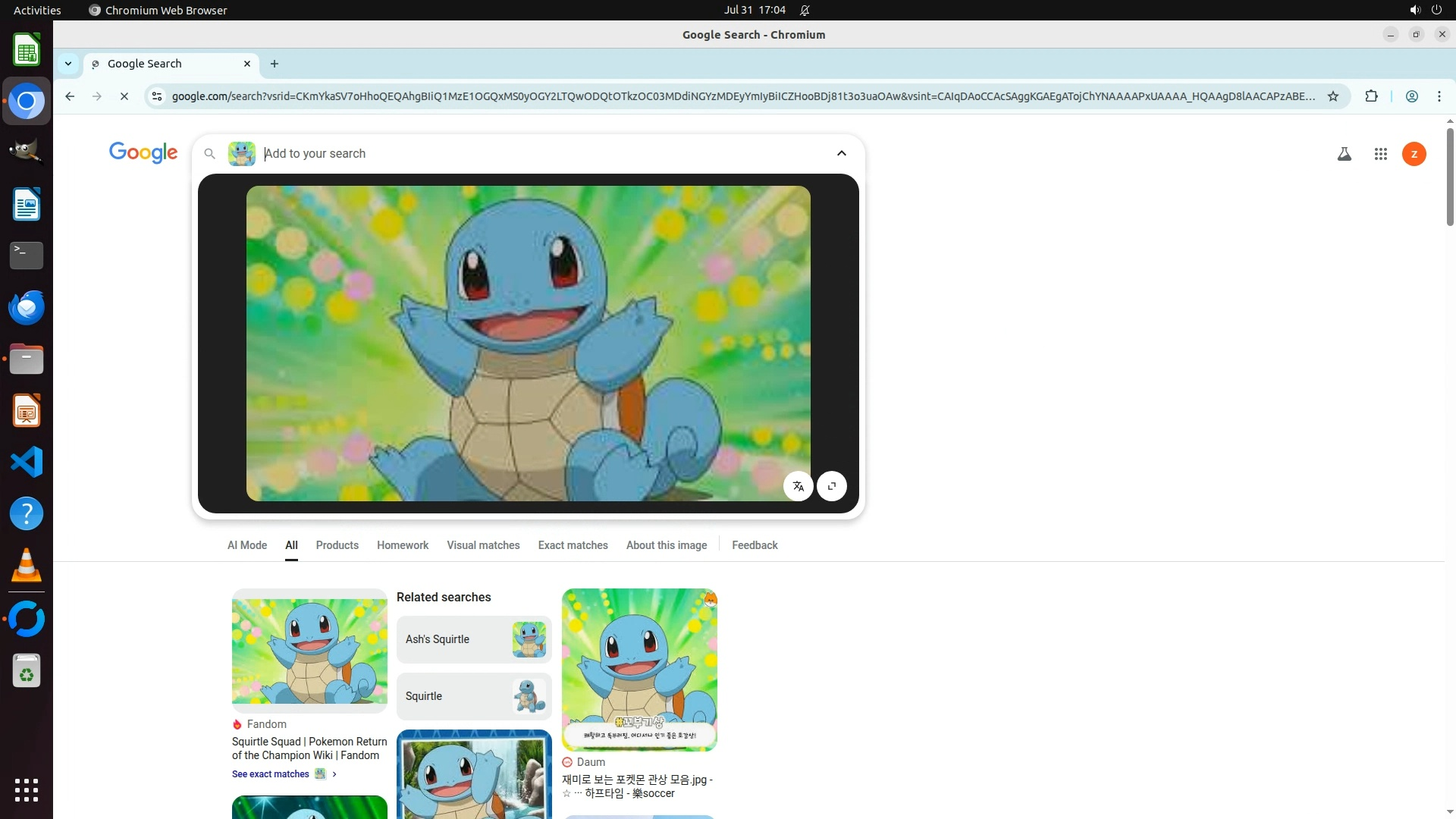Image resolution: width=1456 pixels, height=819 pixels.
Task: Collapse the image preview chevron
Action: point(841,153)
